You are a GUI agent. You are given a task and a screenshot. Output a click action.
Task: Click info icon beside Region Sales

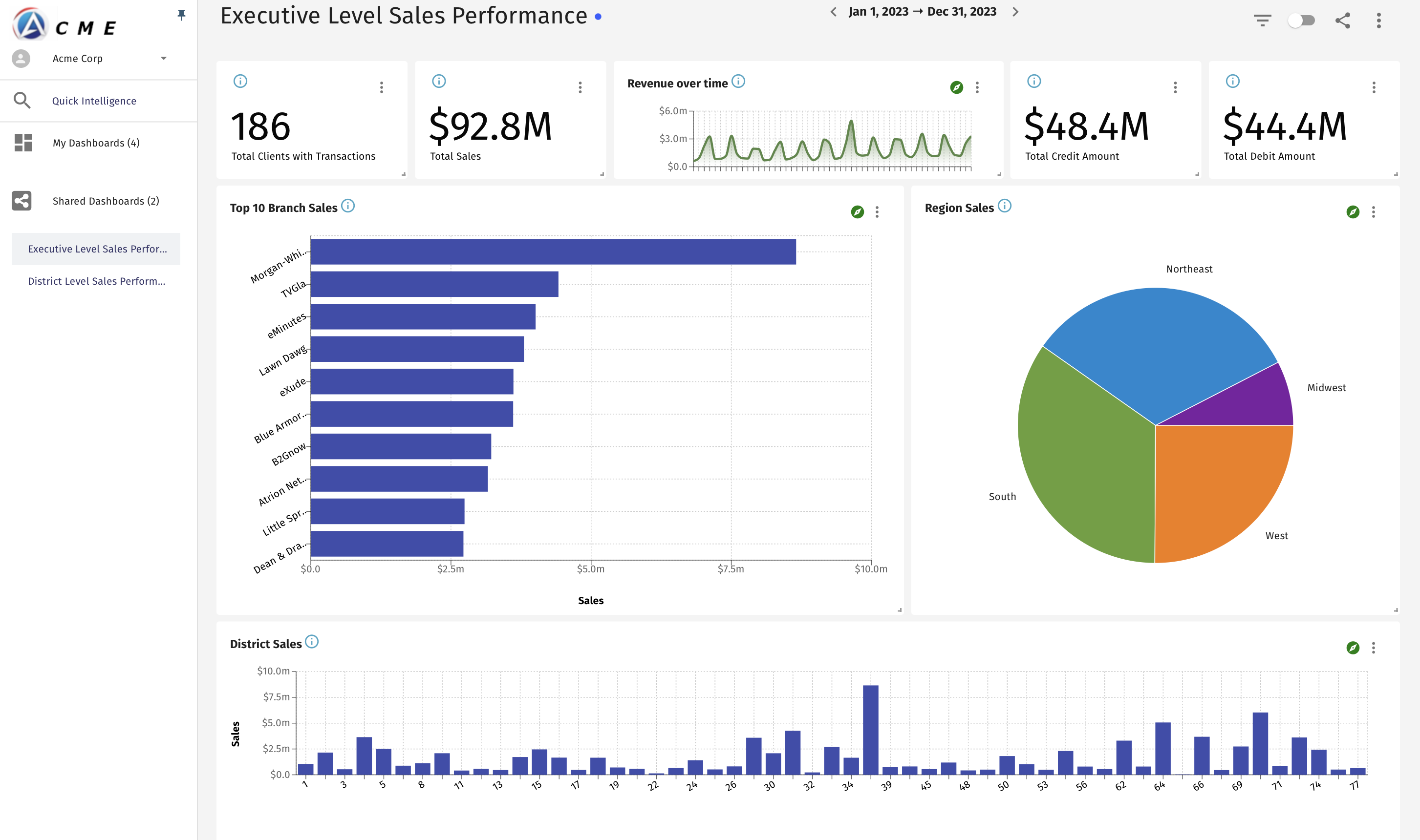[x=1005, y=206]
